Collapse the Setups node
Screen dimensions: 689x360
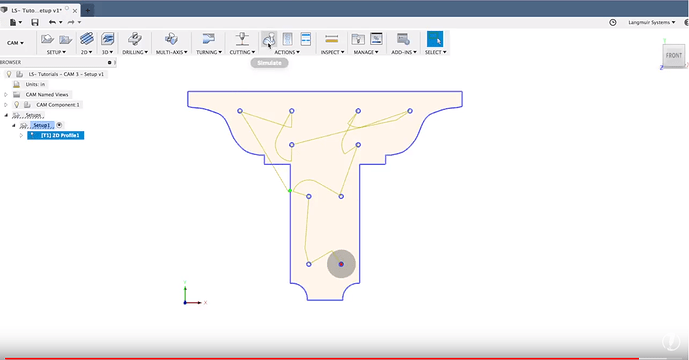pos(6,115)
